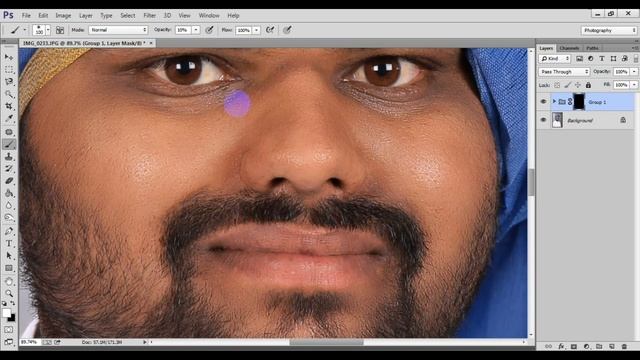Create a new layer icon
Viewport: 640px width, 360px height.
click(x=611, y=346)
